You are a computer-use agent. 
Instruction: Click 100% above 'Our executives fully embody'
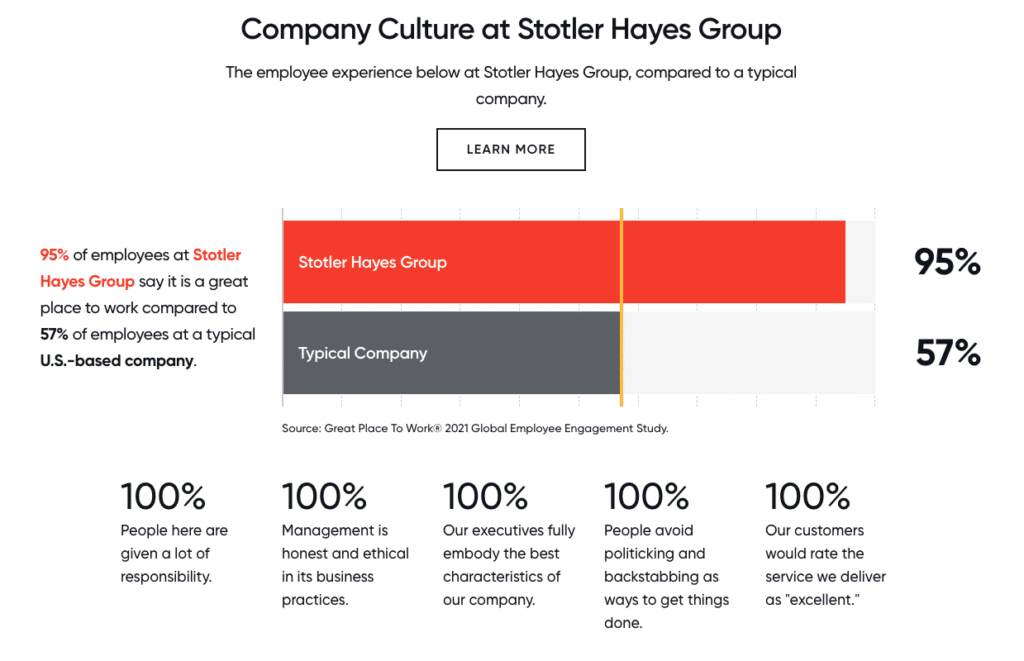pos(485,496)
